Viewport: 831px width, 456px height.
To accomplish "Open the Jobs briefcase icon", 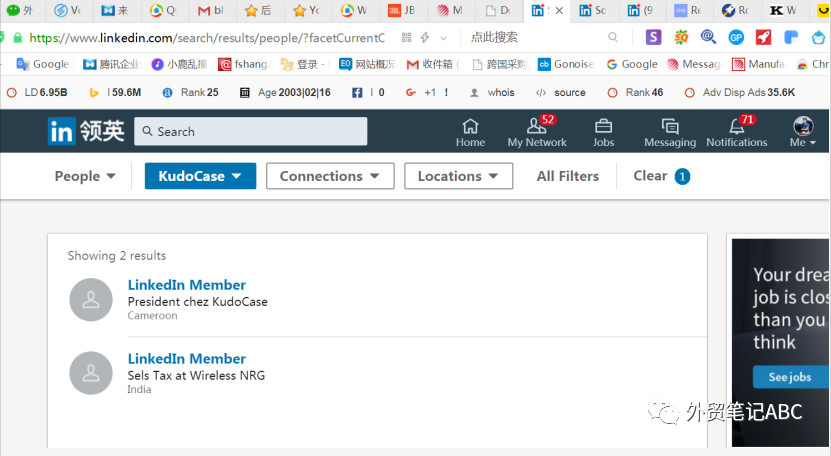I will pyautogui.click(x=603, y=133).
